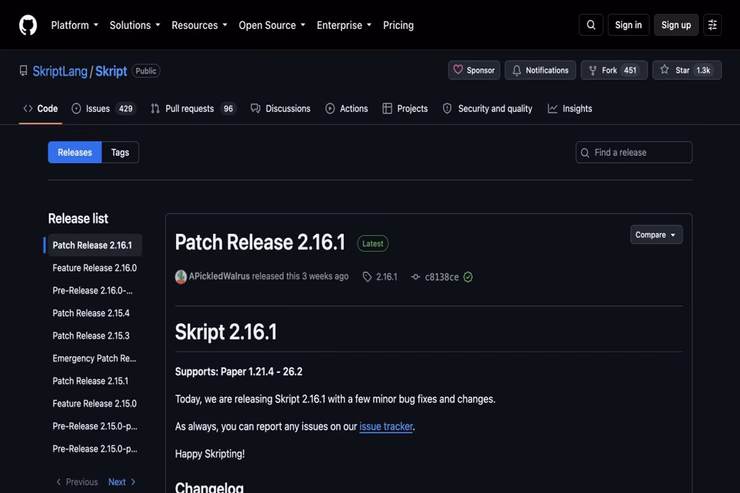Click the repository book icon

(x=23, y=71)
